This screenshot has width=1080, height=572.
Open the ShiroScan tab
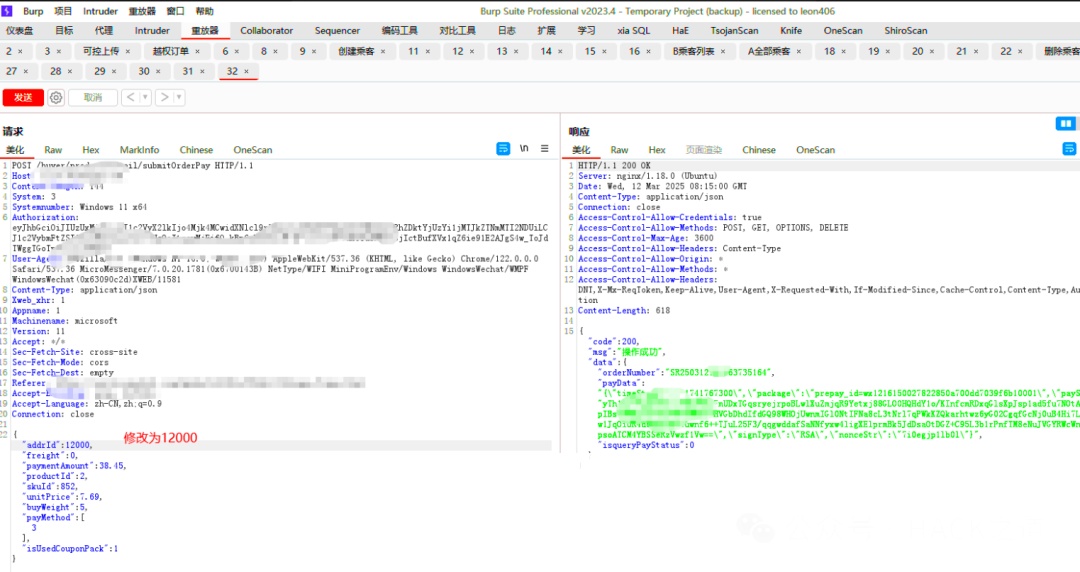tap(906, 31)
